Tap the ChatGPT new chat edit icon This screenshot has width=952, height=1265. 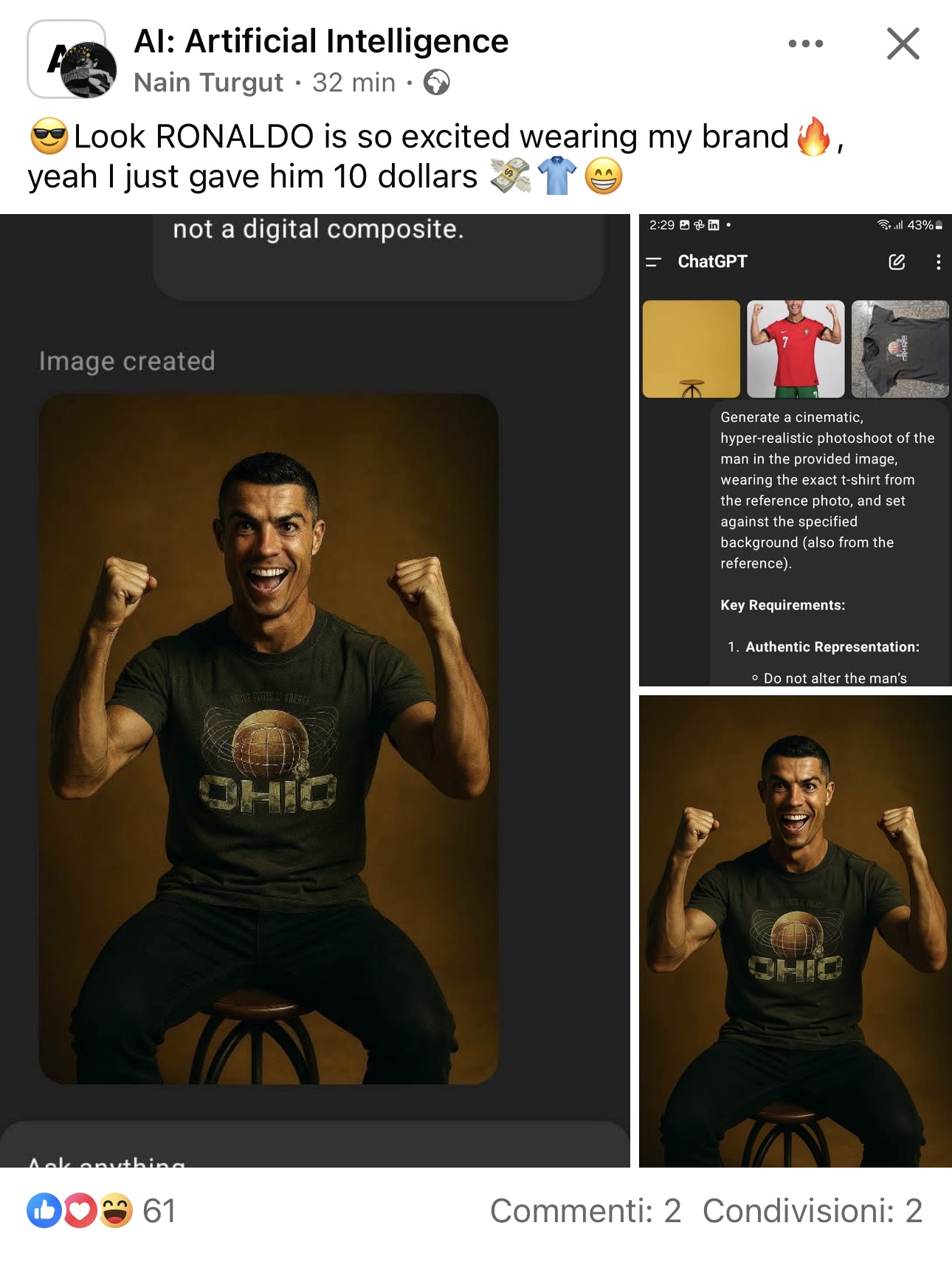897,262
